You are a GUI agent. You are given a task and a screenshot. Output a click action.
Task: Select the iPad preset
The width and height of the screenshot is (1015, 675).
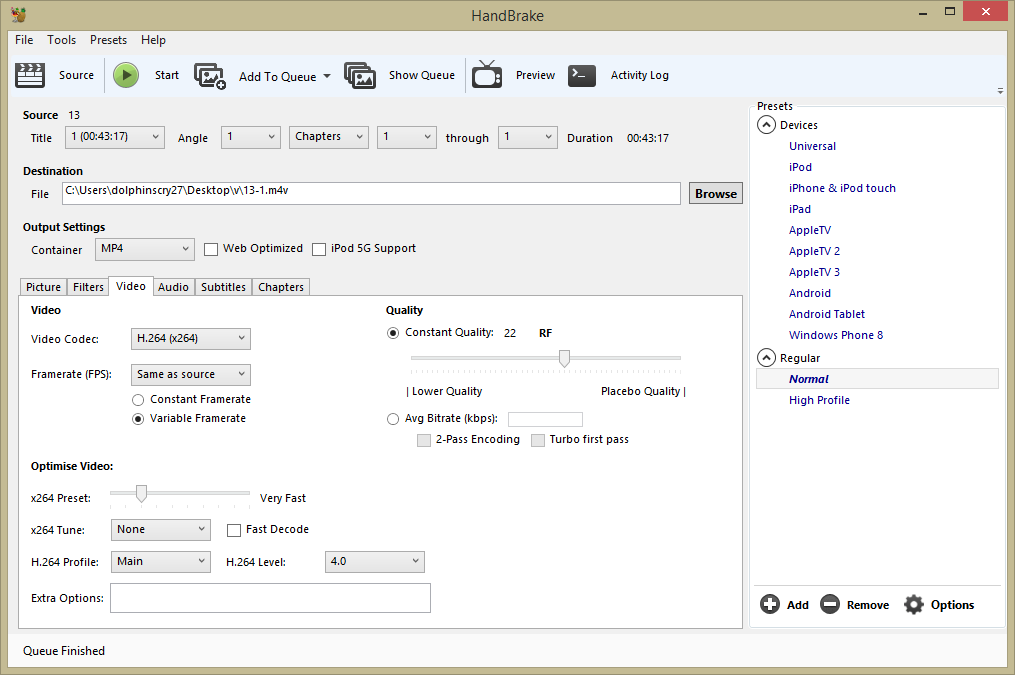click(799, 210)
